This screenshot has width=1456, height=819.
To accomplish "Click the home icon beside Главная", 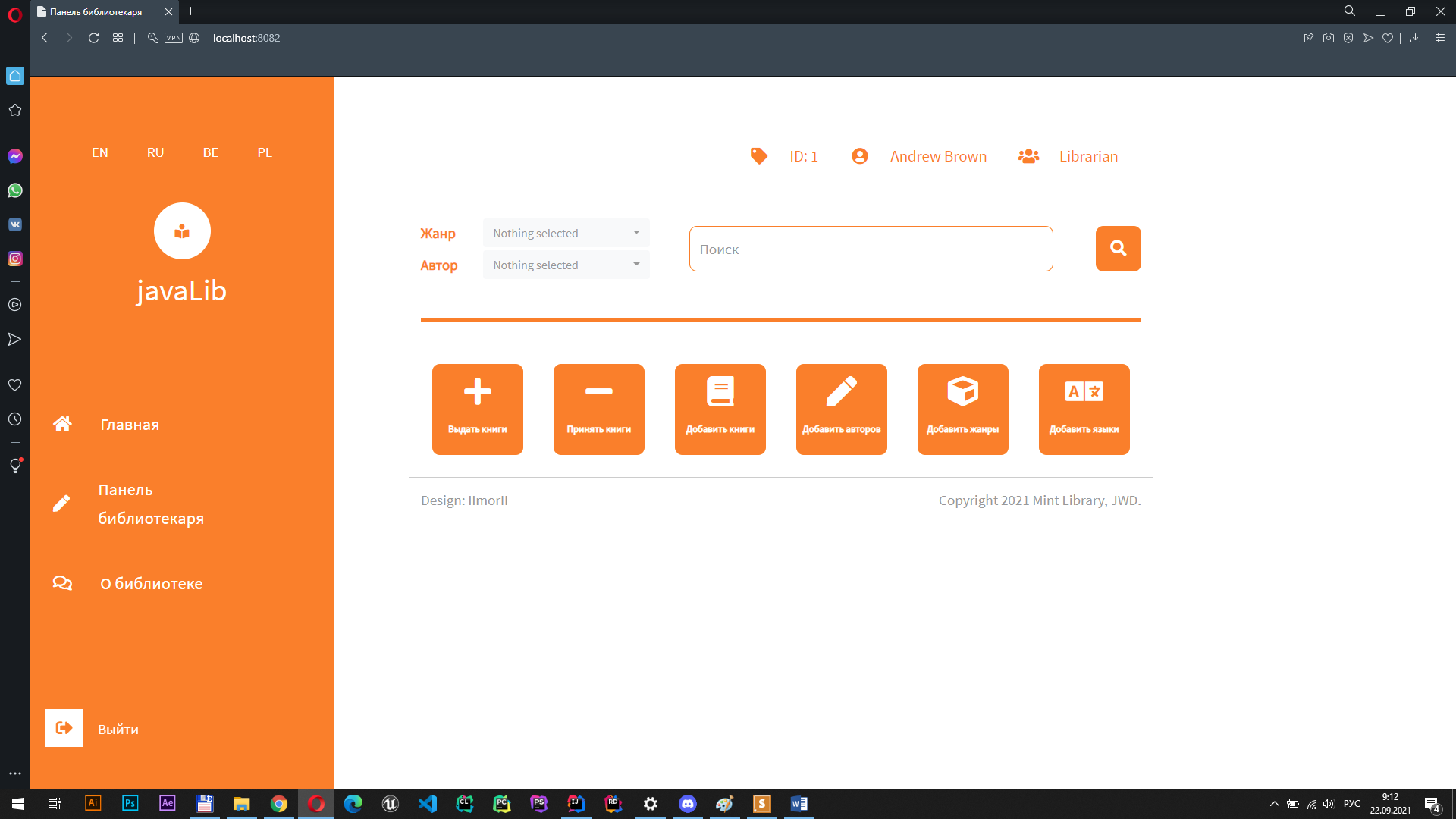I will pyautogui.click(x=62, y=424).
